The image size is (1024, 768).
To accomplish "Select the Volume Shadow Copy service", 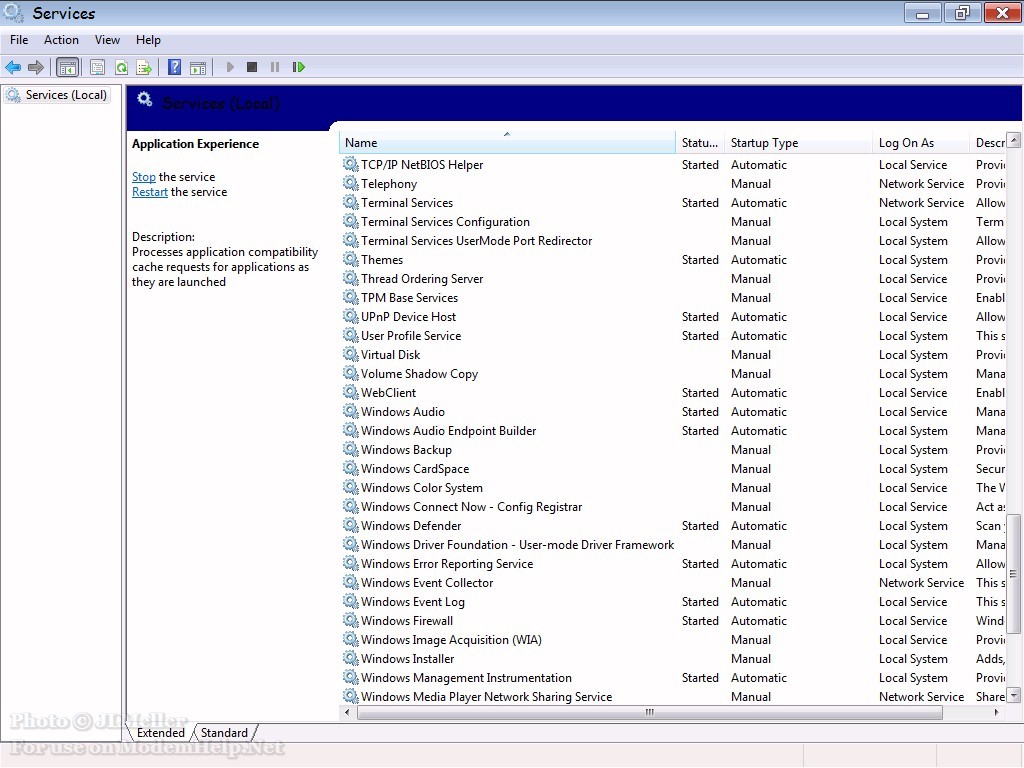I will pyautogui.click(x=673, y=374).
